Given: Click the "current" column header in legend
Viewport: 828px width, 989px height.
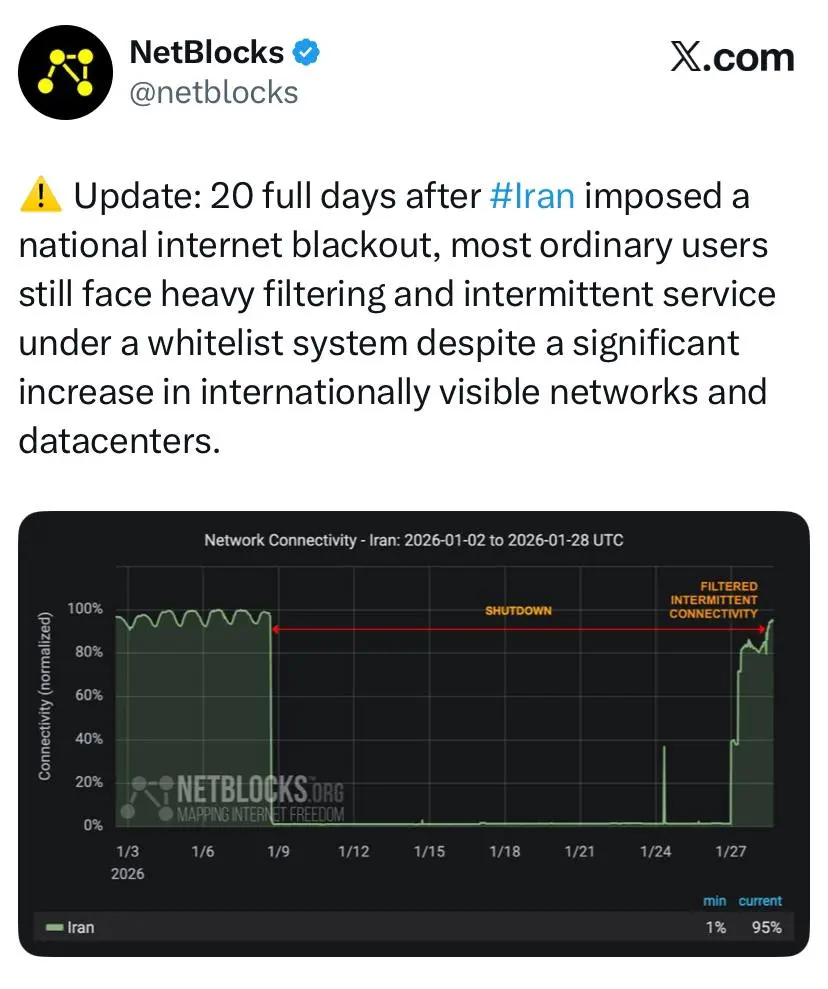Looking at the screenshot, I should tap(760, 901).
